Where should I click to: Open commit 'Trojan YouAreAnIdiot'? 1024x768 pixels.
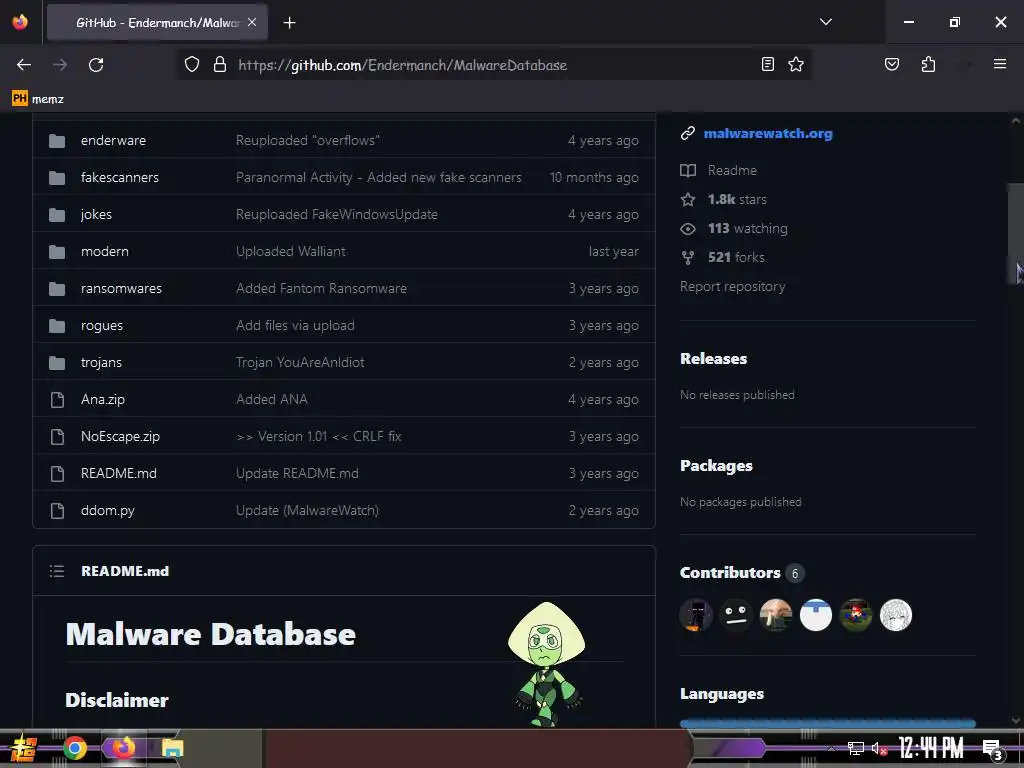pyautogui.click(x=300, y=362)
